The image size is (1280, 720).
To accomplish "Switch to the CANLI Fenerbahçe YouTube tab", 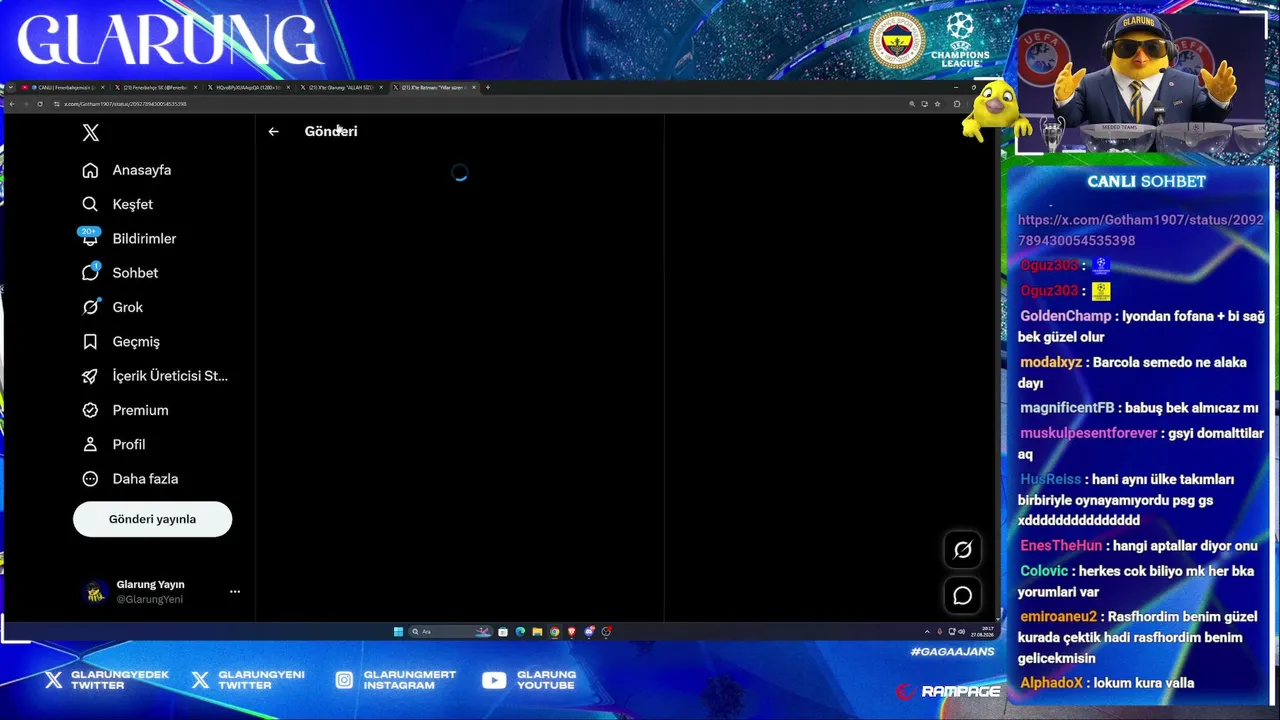I will [64, 88].
